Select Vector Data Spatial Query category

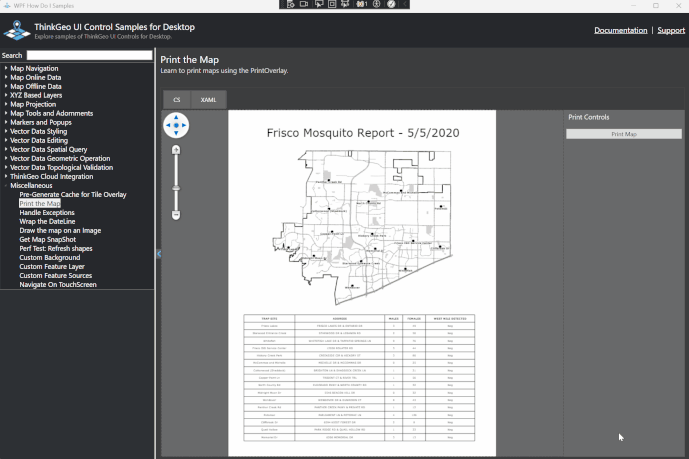tap(48, 149)
